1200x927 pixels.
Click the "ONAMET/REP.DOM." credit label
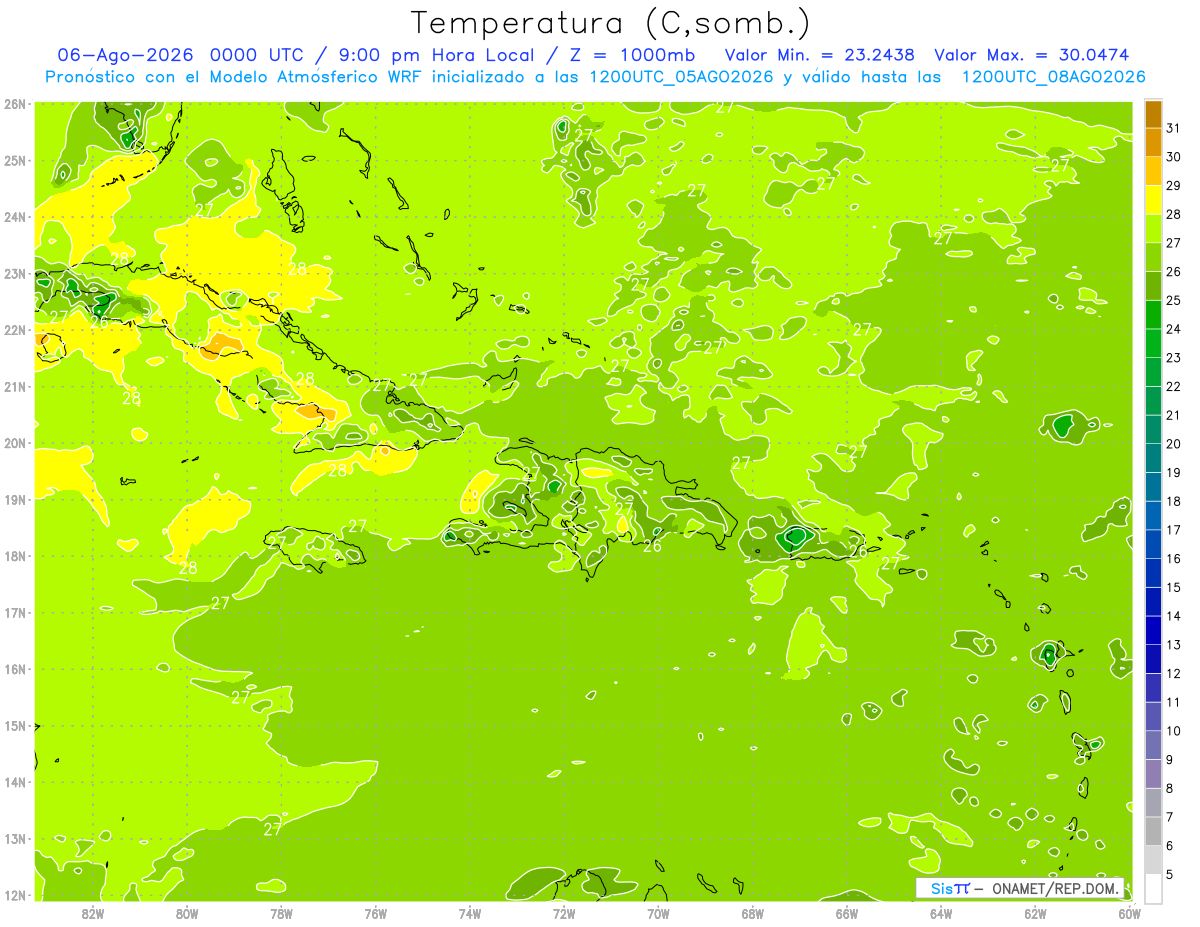coord(1055,888)
